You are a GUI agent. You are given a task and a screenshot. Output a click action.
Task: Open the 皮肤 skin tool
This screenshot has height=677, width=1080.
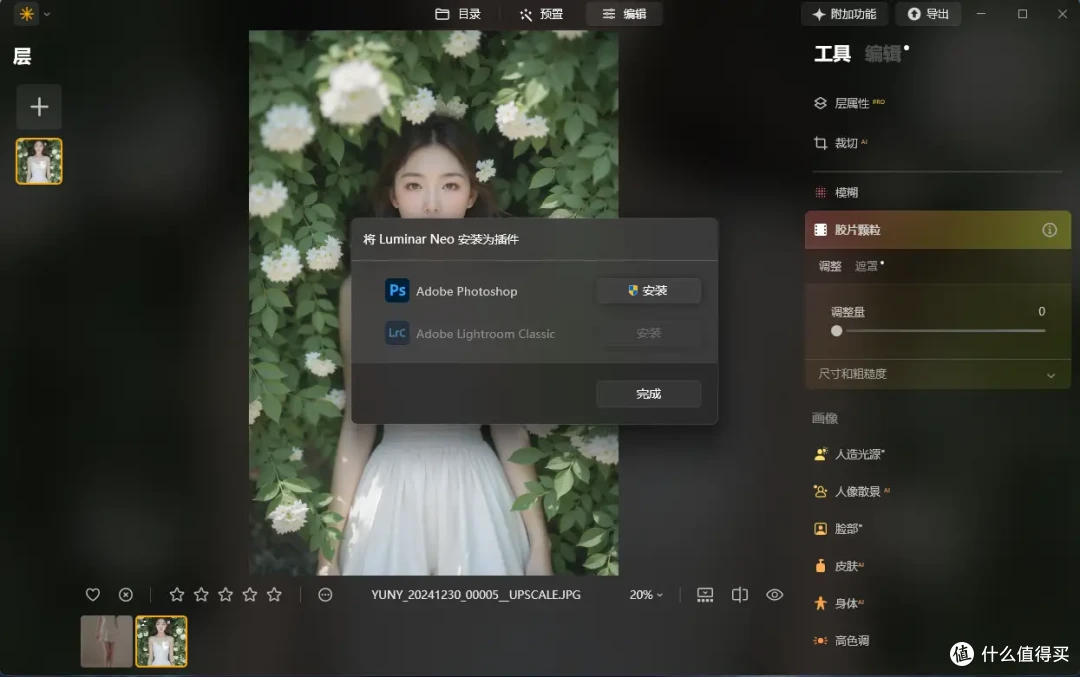tap(838, 566)
